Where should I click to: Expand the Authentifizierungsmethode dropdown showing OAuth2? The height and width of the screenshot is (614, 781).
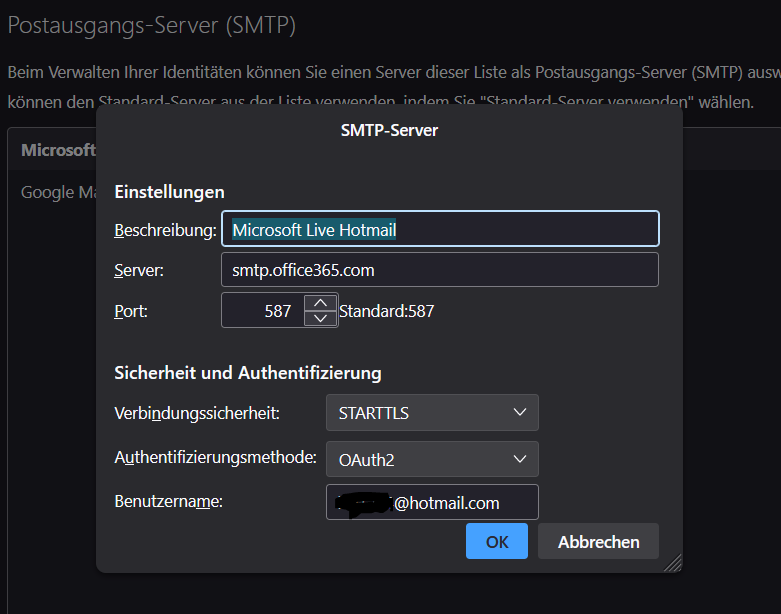tap(432, 459)
